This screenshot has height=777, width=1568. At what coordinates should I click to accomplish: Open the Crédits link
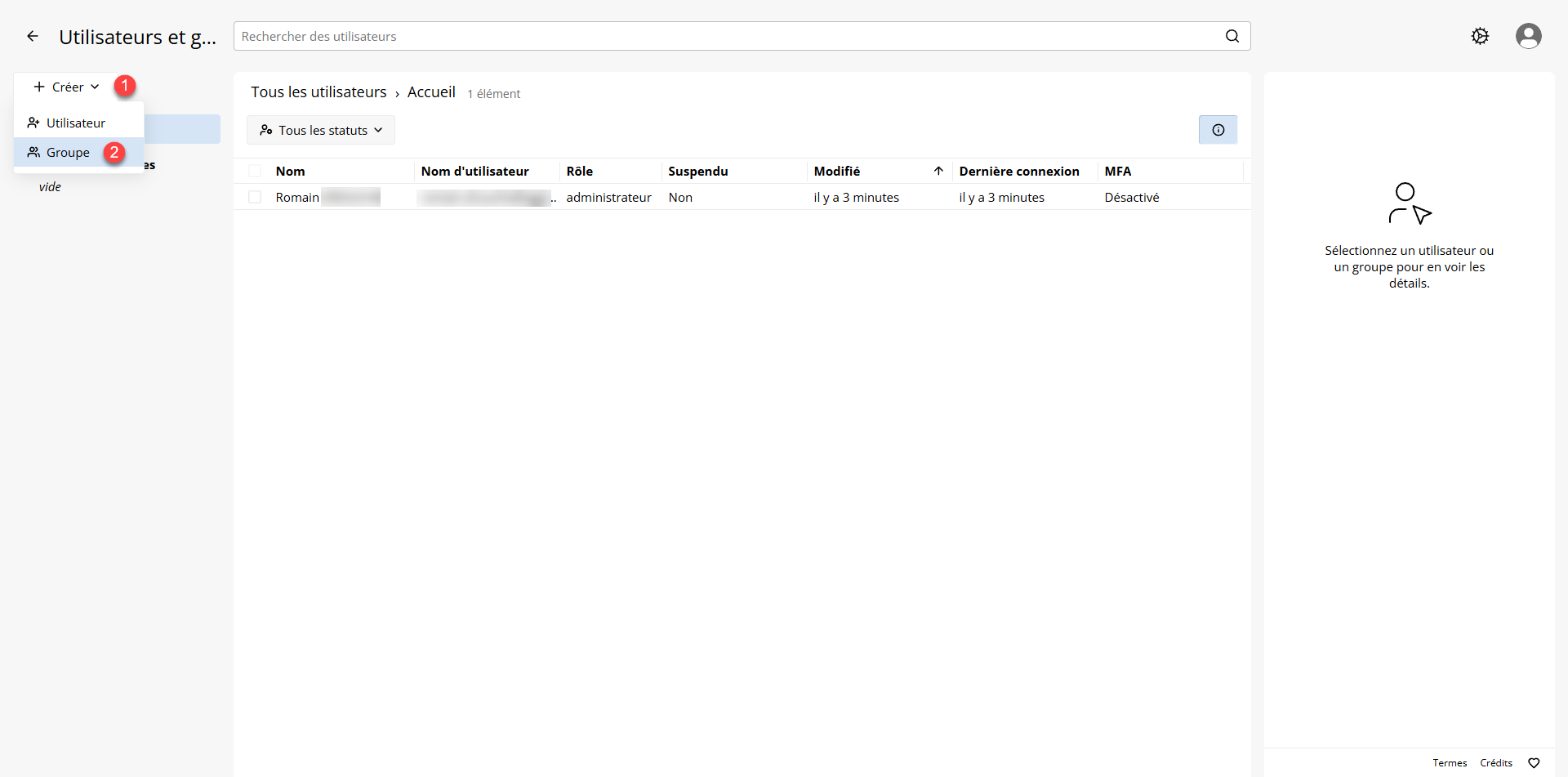pyautogui.click(x=1495, y=763)
